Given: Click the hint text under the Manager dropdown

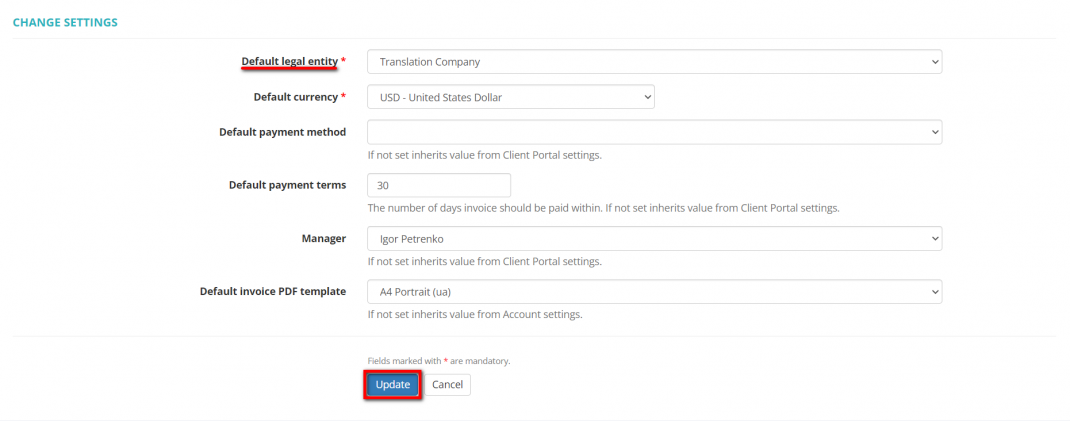Looking at the screenshot, I should pos(484,261).
